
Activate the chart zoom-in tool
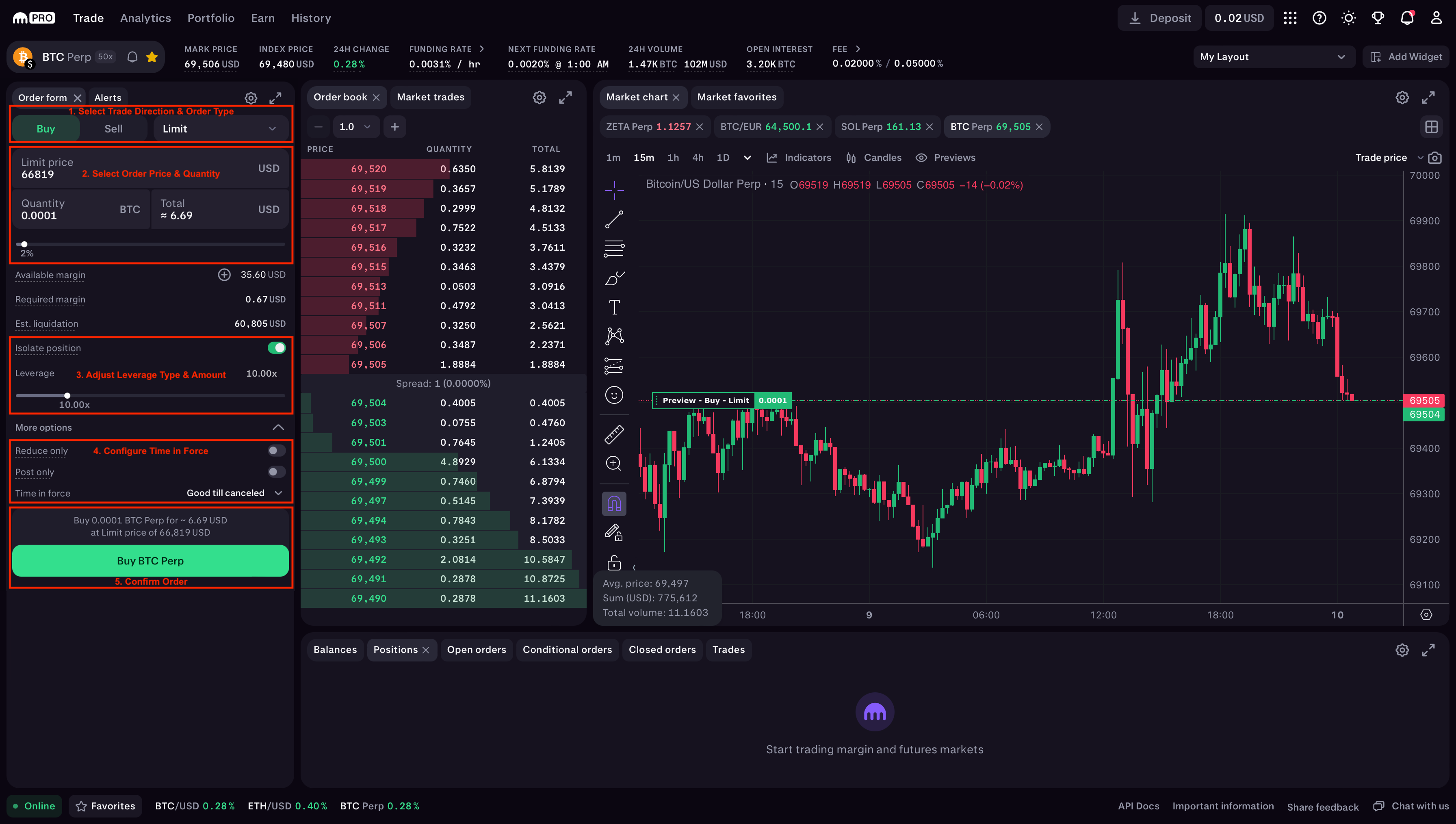pyautogui.click(x=614, y=464)
